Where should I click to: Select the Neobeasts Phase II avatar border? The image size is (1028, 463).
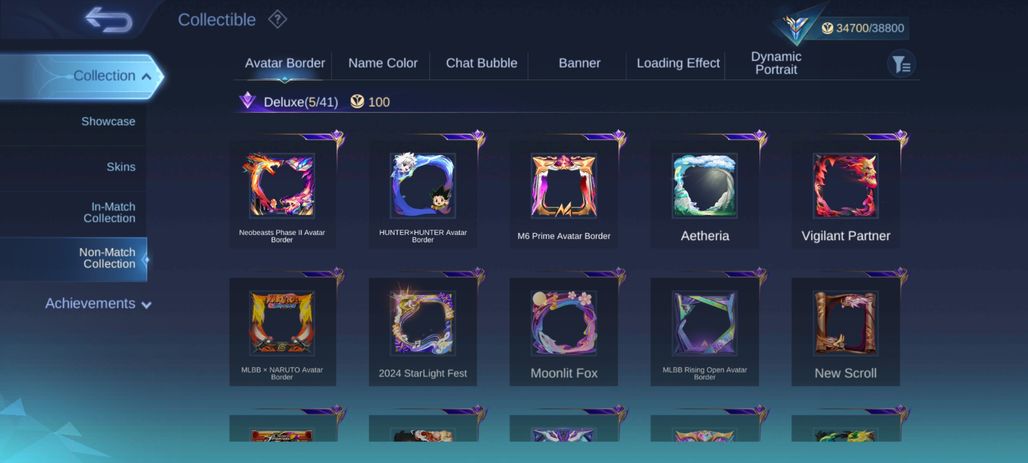coord(282,194)
